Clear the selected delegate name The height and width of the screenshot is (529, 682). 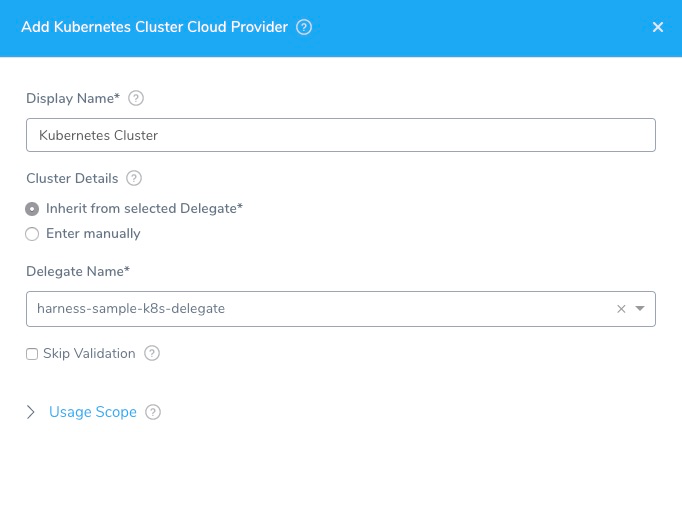[x=621, y=309]
